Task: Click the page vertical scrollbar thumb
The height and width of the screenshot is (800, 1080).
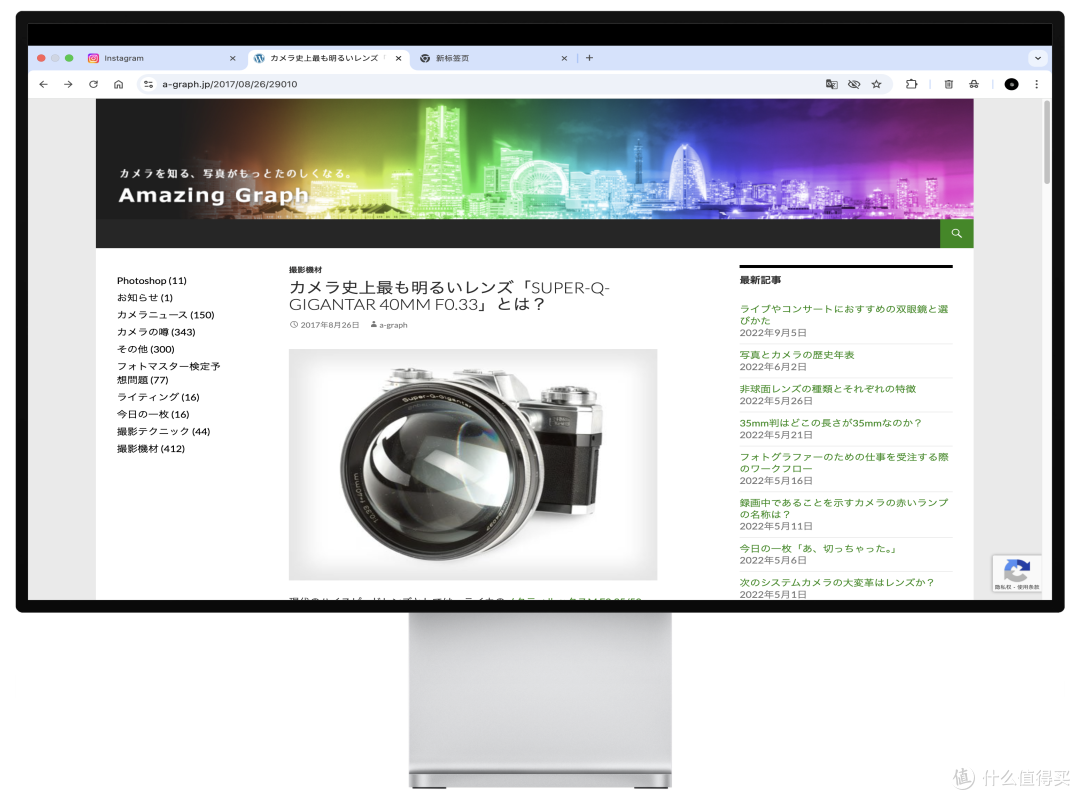Action: coord(1046,141)
